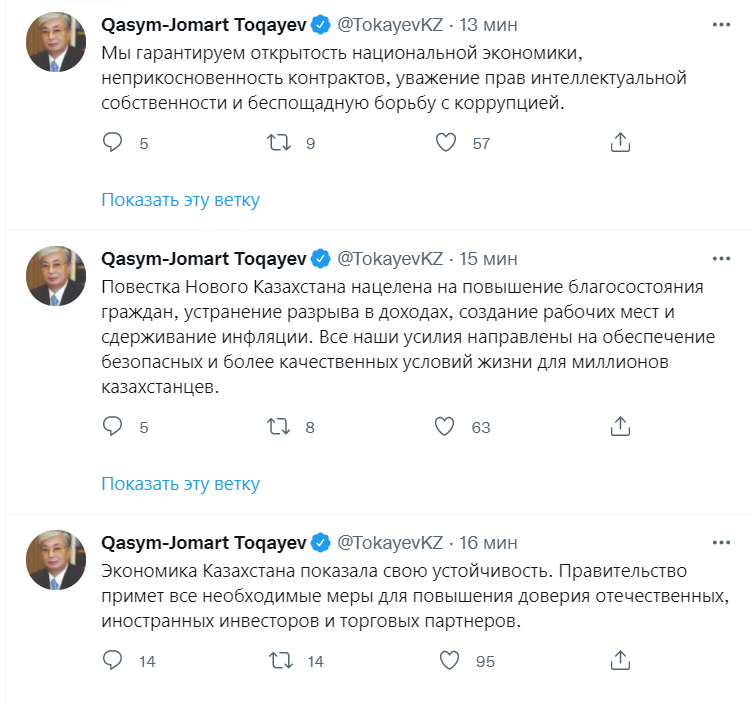Image resolution: width=752 pixels, height=702 pixels.
Task: Open more options for the 16 min tweet
Action: pyautogui.click(x=722, y=542)
